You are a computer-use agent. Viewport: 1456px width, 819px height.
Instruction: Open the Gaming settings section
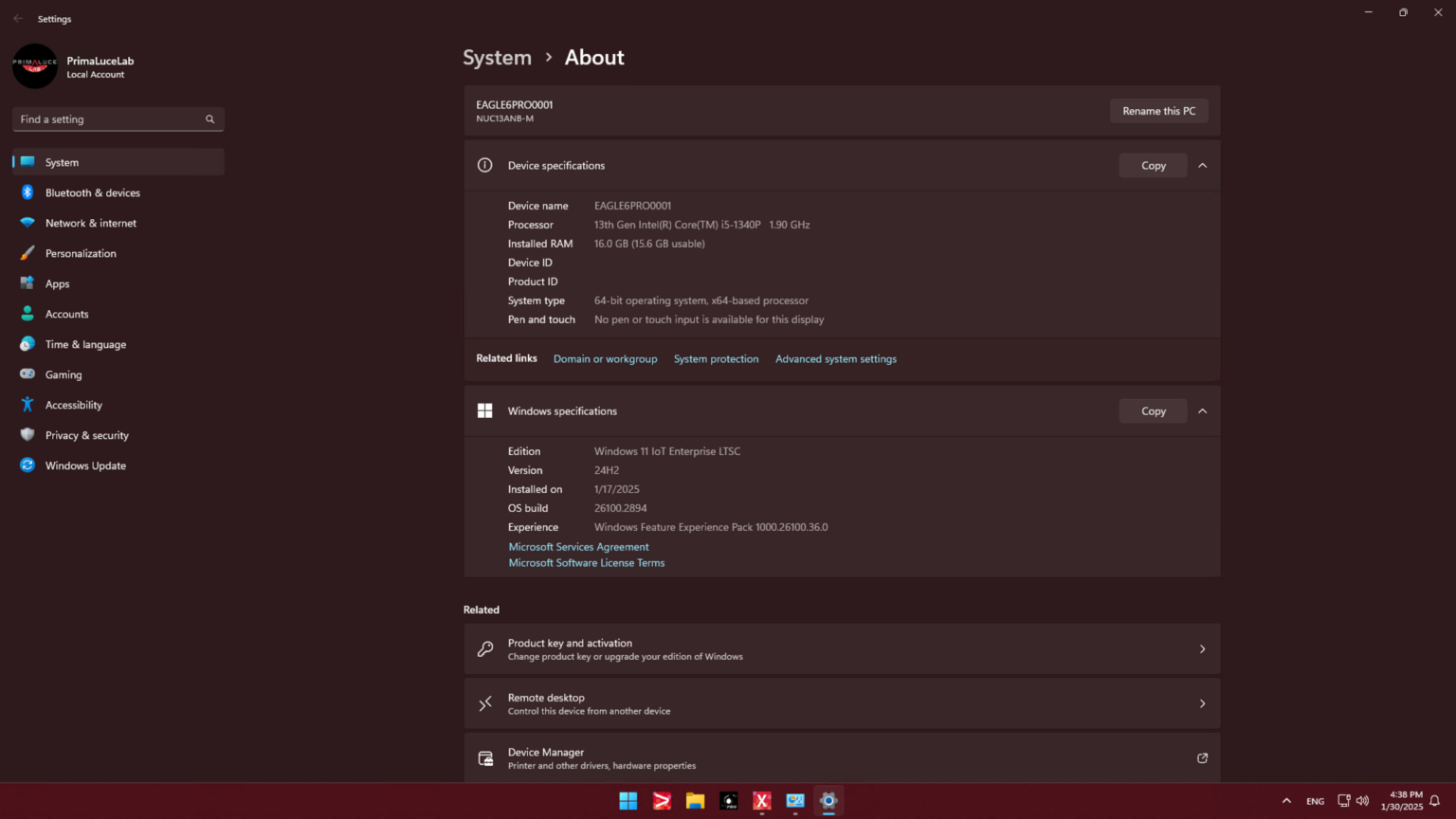coord(63,374)
